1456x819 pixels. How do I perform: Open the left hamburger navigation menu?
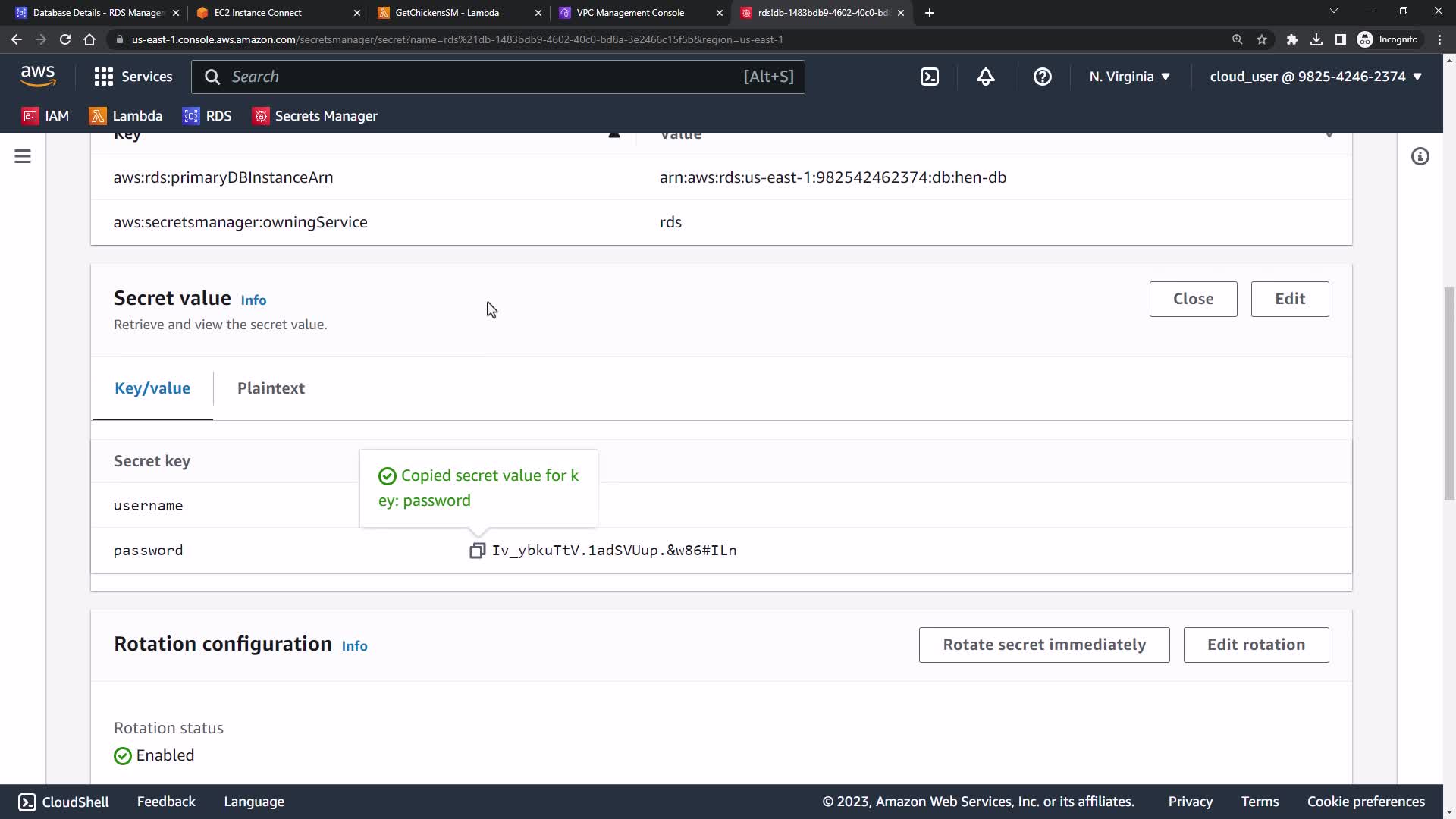click(x=23, y=156)
